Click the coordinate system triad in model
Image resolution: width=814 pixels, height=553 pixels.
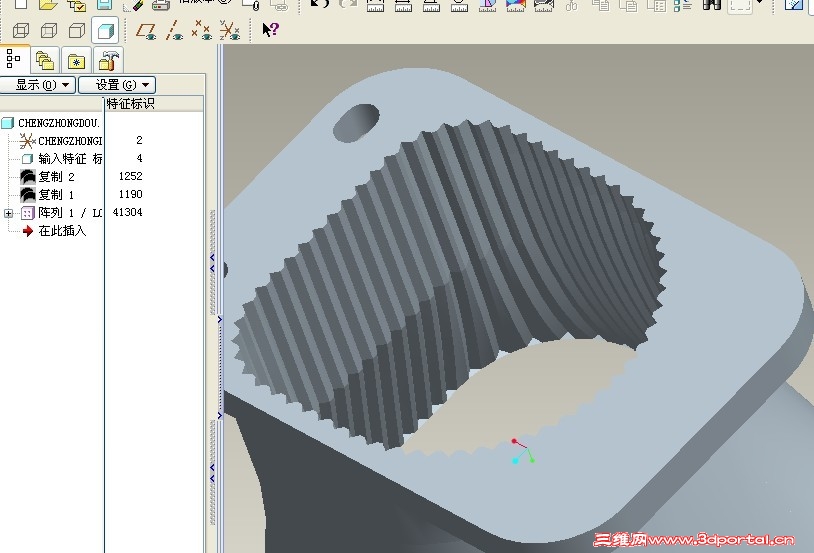523,452
